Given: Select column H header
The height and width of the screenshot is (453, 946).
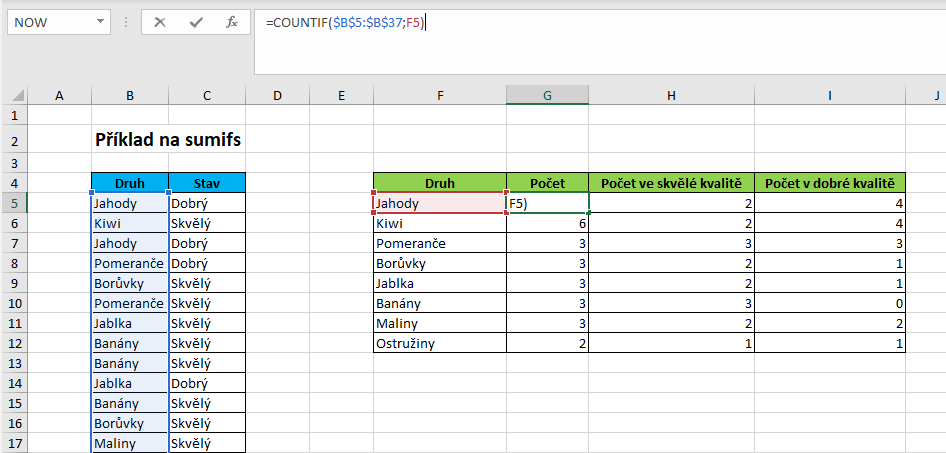Looking at the screenshot, I should tap(671, 95).
